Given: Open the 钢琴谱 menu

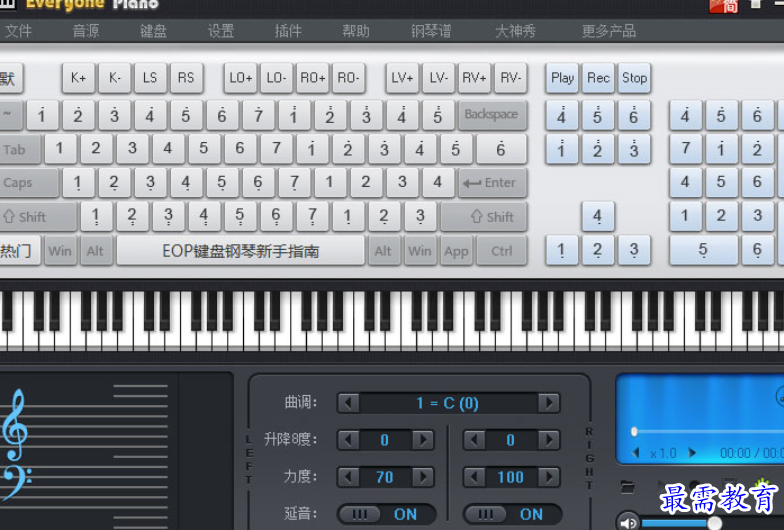Looking at the screenshot, I should click(x=431, y=31).
